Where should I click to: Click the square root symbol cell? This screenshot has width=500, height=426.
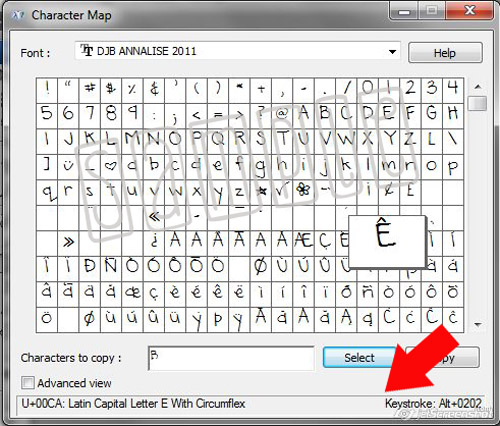pos(282,191)
